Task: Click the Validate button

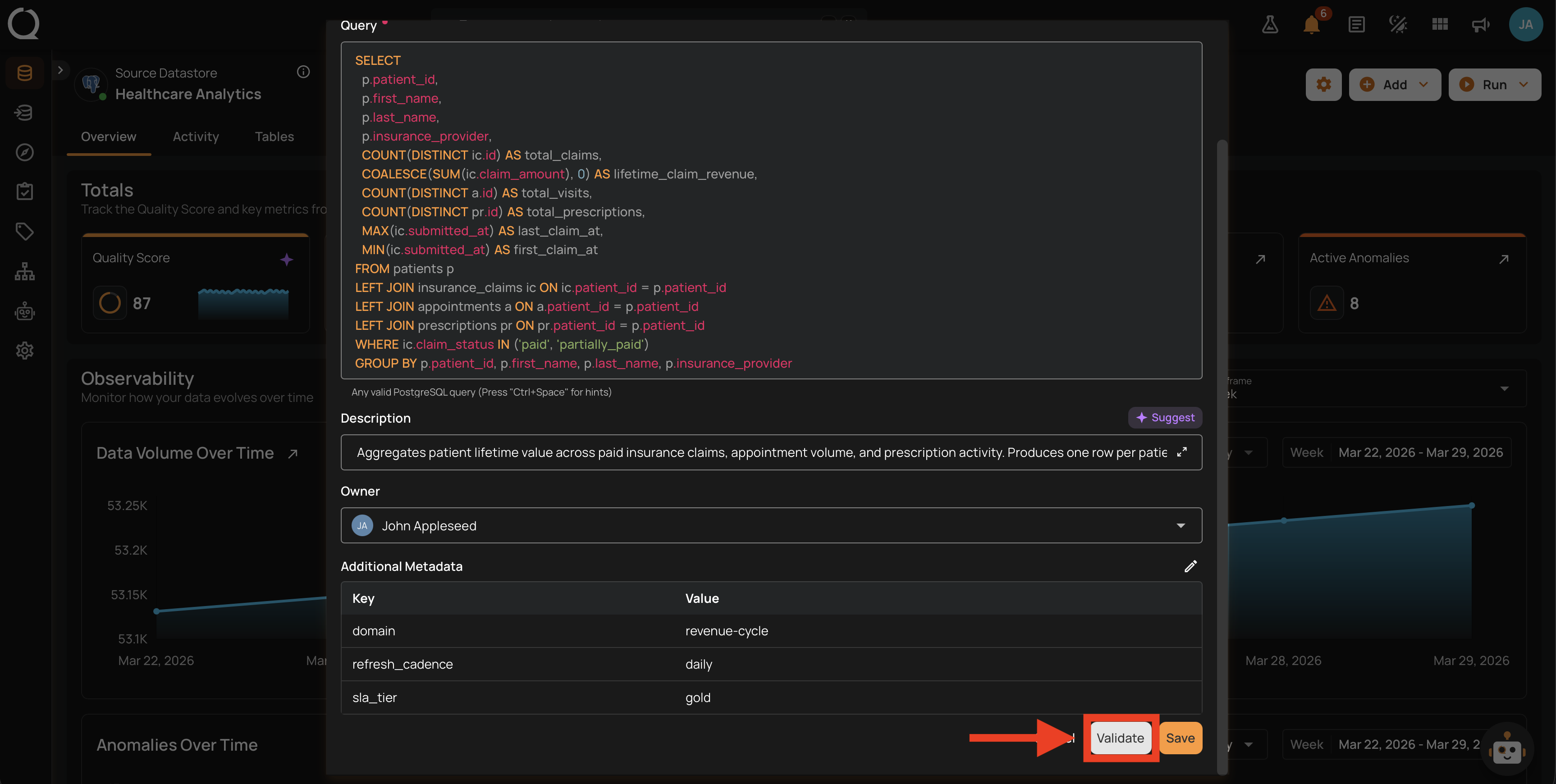Action: 1120,738
